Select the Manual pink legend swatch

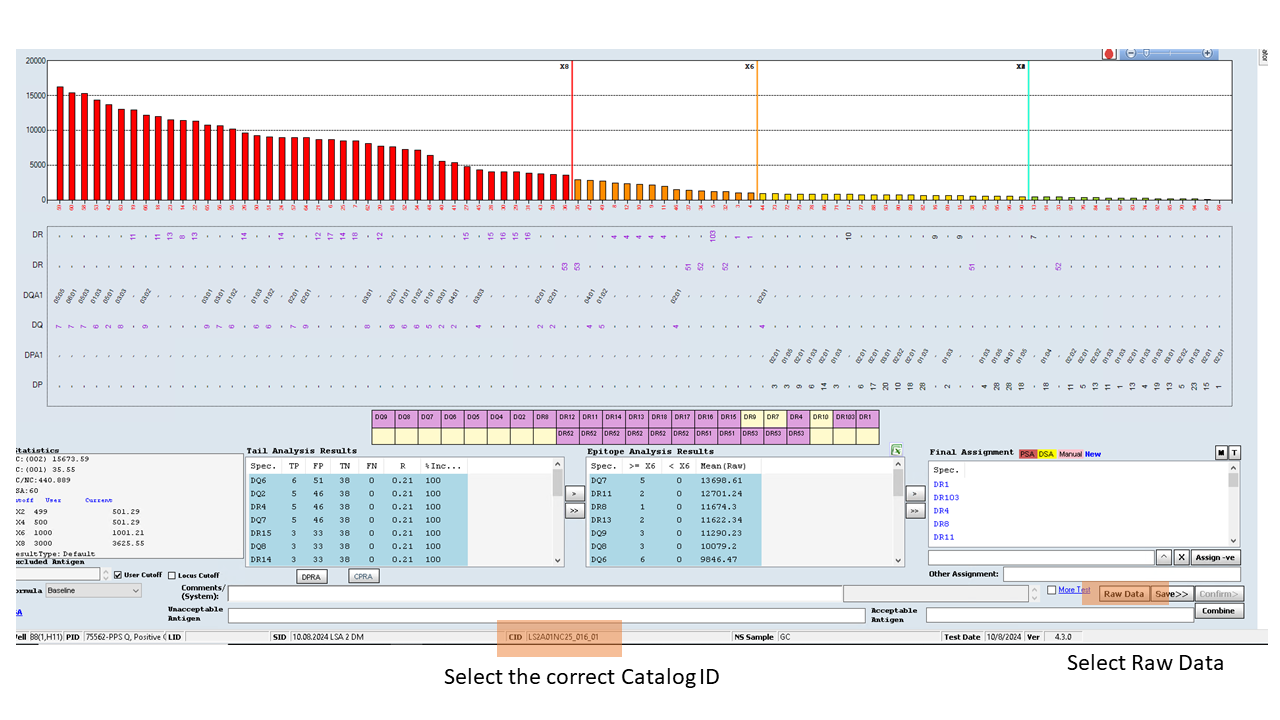pyautogui.click(x=1070, y=454)
